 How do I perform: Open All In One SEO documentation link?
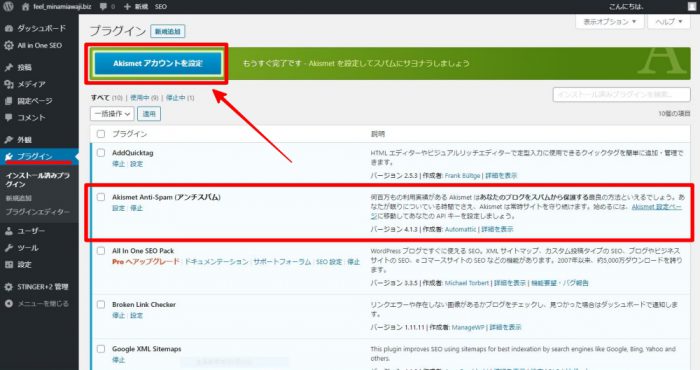tap(216, 262)
